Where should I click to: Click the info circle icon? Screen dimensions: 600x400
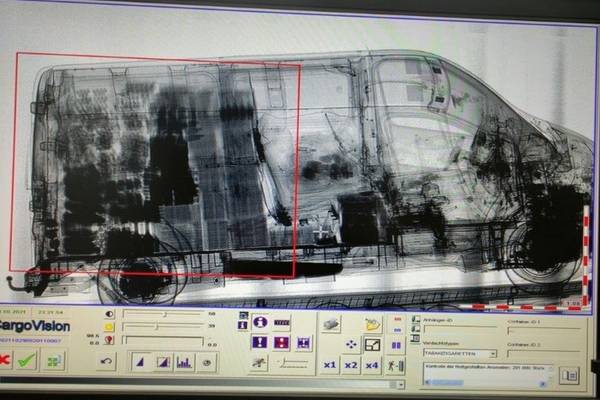(260, 322)
